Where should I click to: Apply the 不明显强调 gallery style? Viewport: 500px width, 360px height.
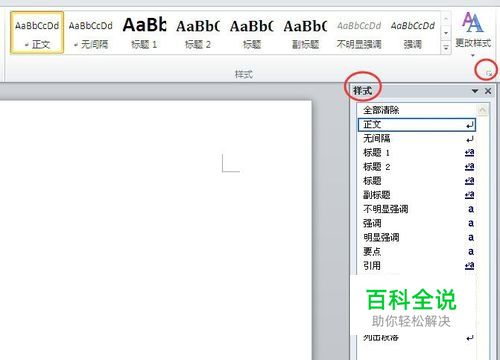(359, 33)
